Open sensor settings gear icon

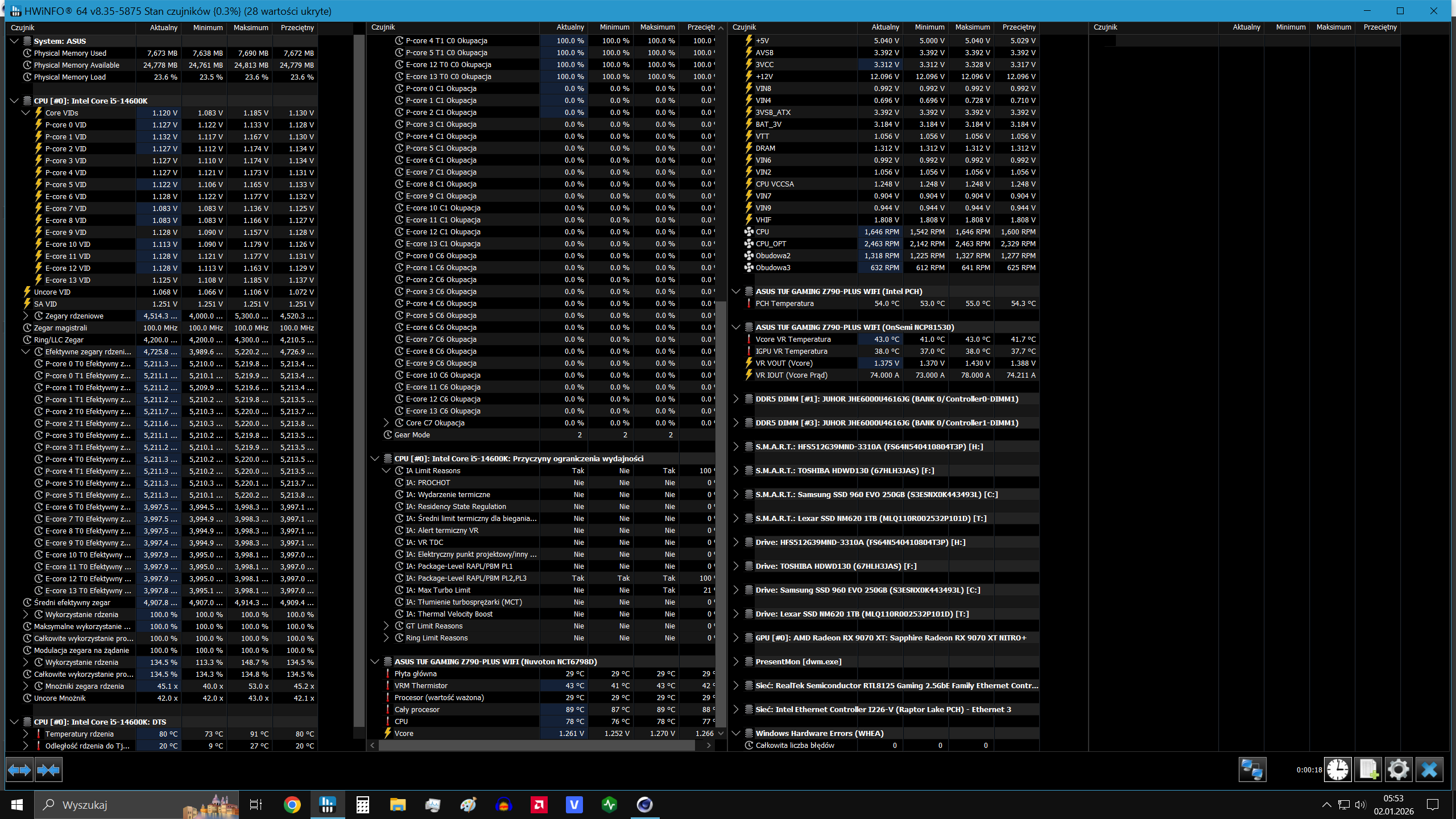pos(1398,770)
